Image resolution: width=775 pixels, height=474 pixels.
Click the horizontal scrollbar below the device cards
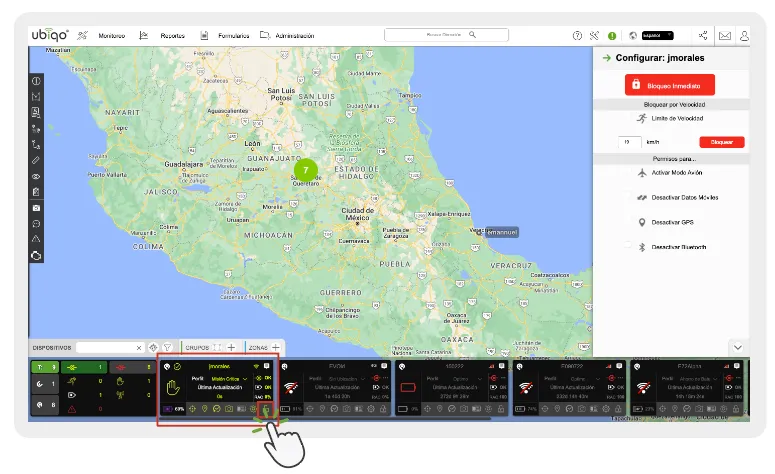[325, 419]
